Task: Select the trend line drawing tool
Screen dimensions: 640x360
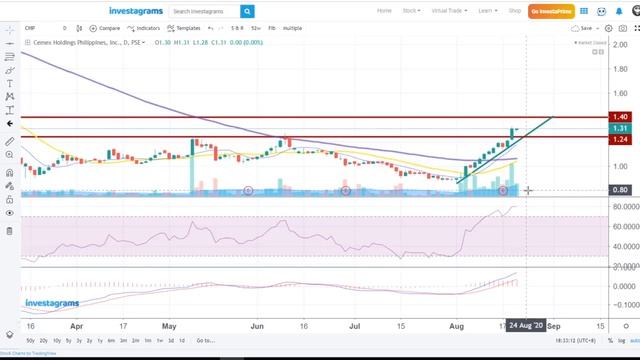Action: coord(10,43)
